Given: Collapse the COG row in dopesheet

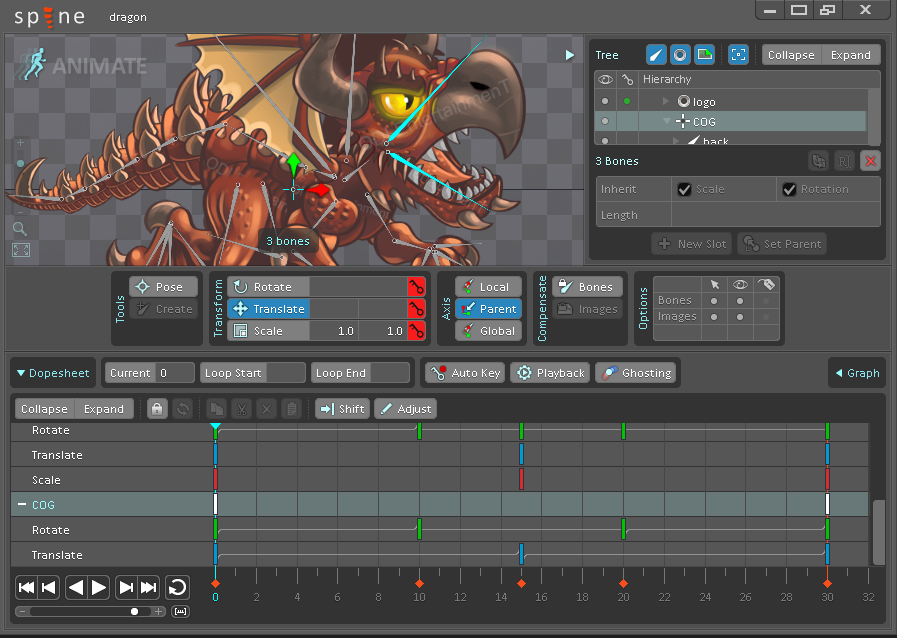Looking at the screenshot, I should (x=21, y=505).
